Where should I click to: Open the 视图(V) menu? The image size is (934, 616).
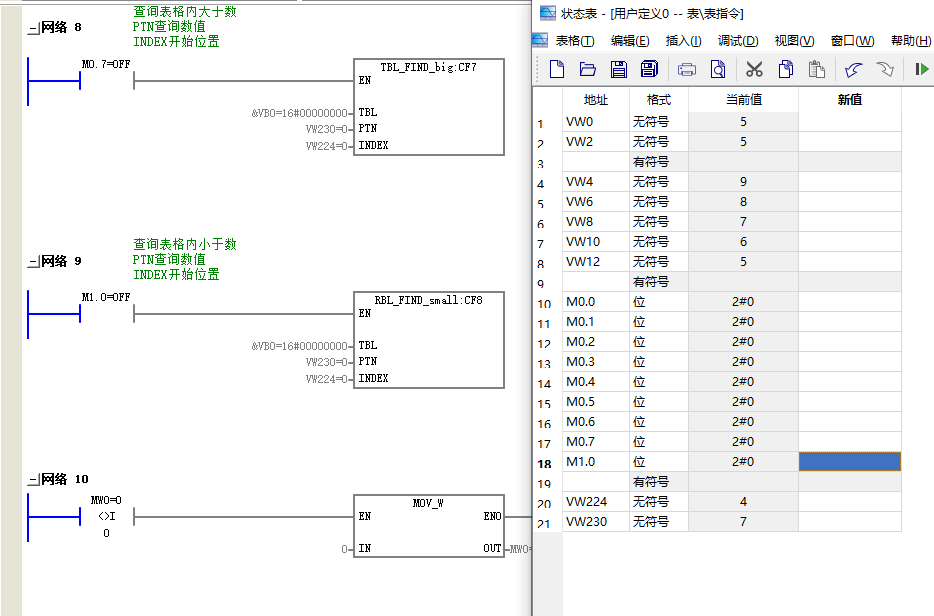(794, 41)
